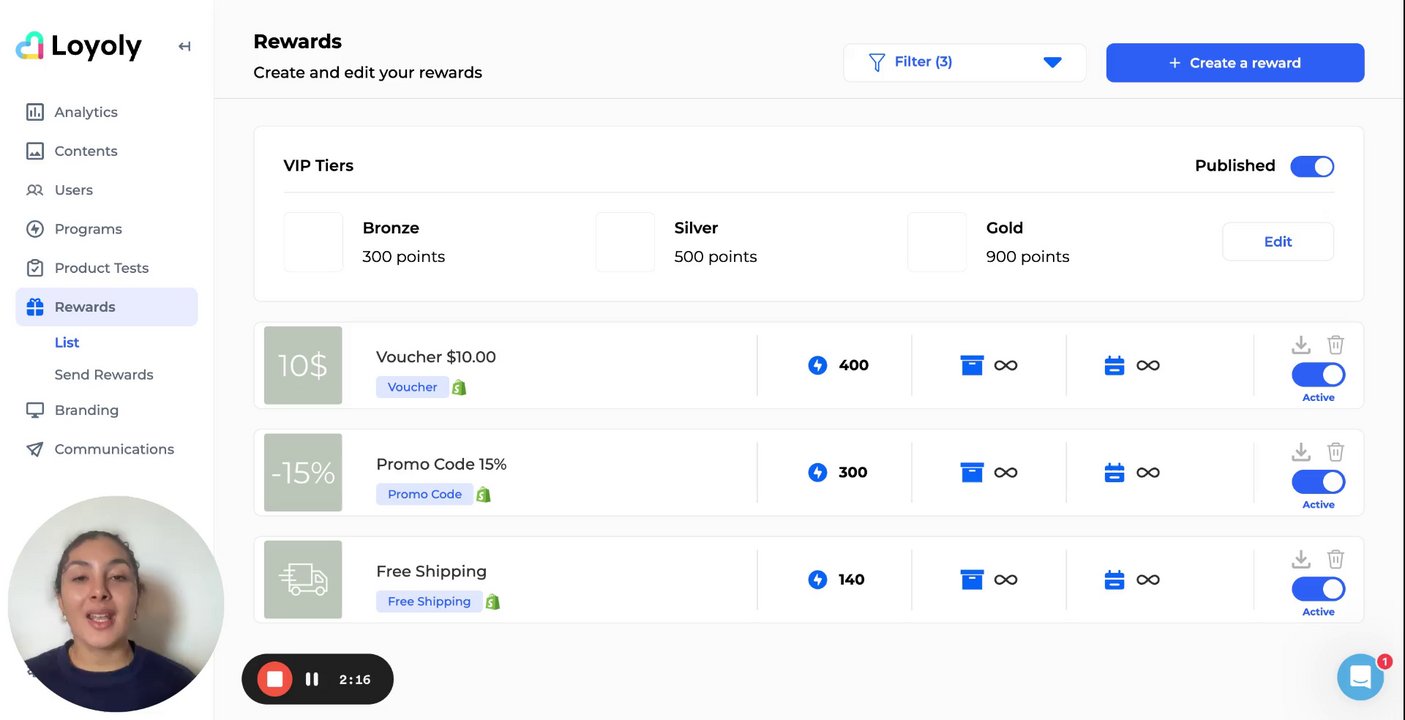Click the Create a reward button
Viewport: 1405px width, 720px height.
tap(1235, 63)
